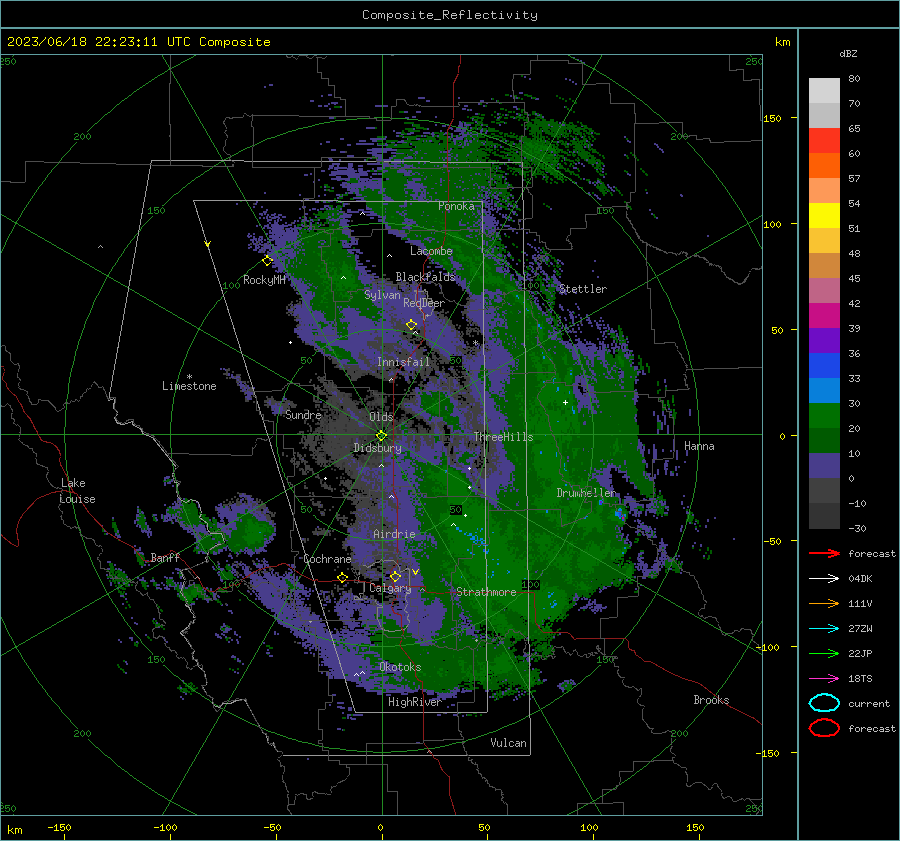Click the ThreeHills city label
The width and height of the screenshot is (900, 841).
503,437
